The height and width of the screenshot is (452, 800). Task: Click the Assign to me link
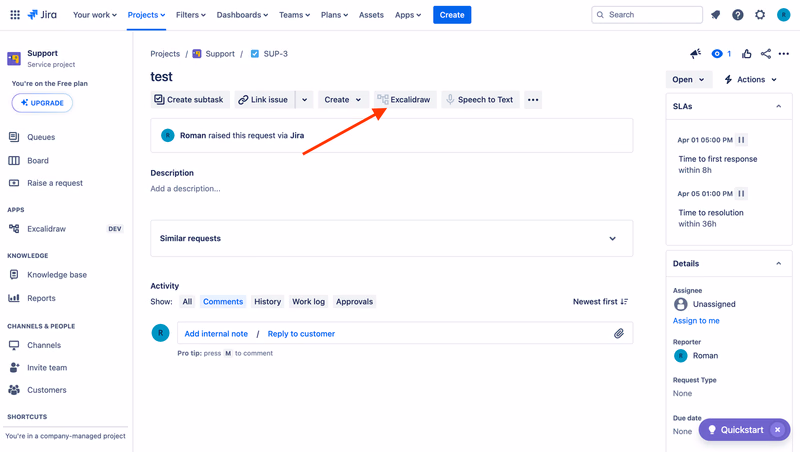tap(696, 320)
